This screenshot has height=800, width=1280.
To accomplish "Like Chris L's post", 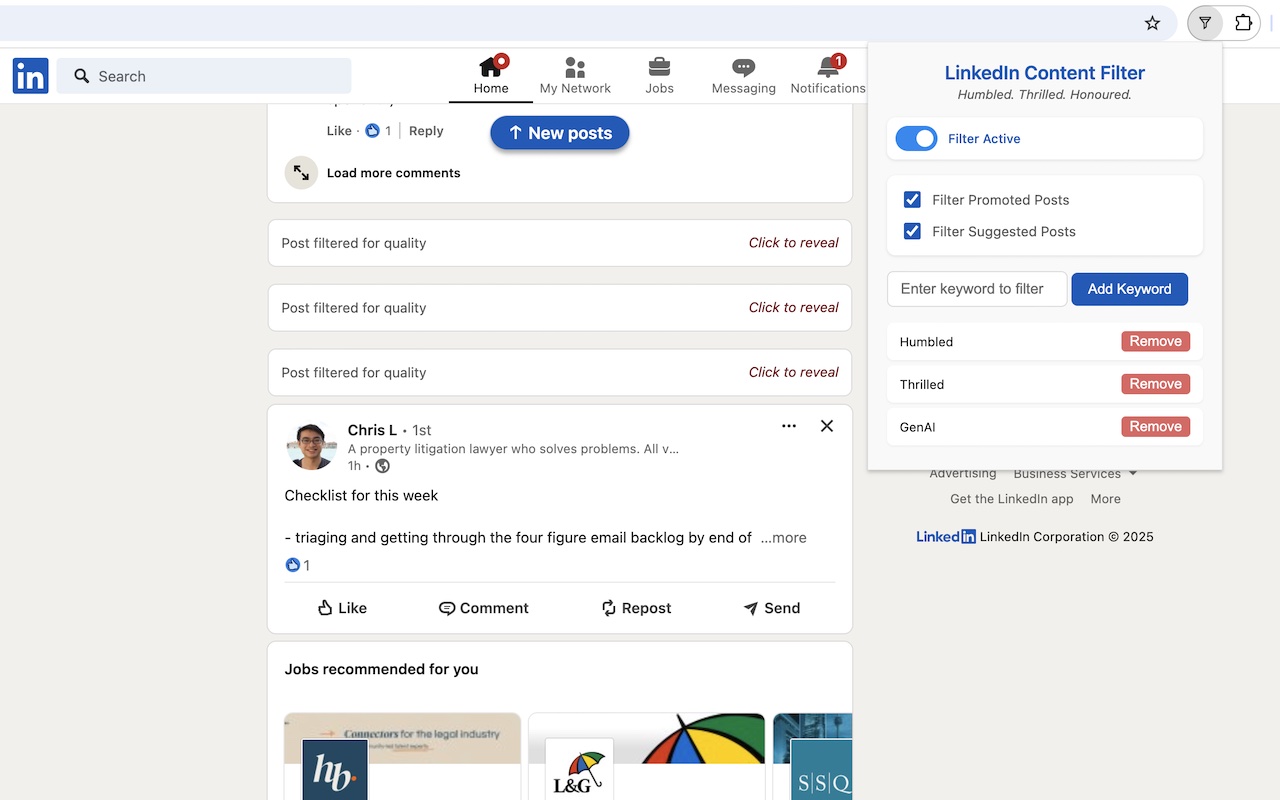I will click(342, 608).
